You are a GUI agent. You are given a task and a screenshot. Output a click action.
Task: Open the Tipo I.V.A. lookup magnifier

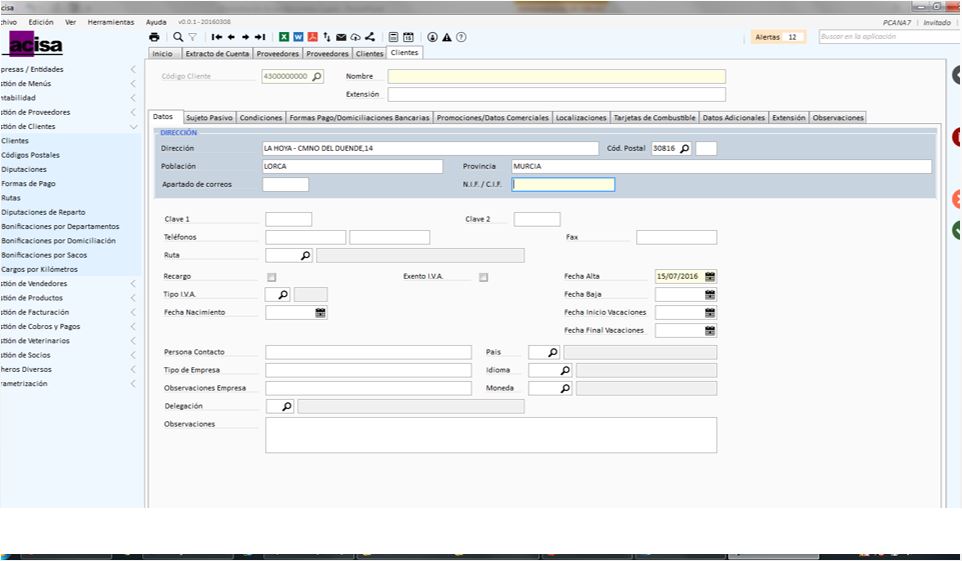click(283, 295)
